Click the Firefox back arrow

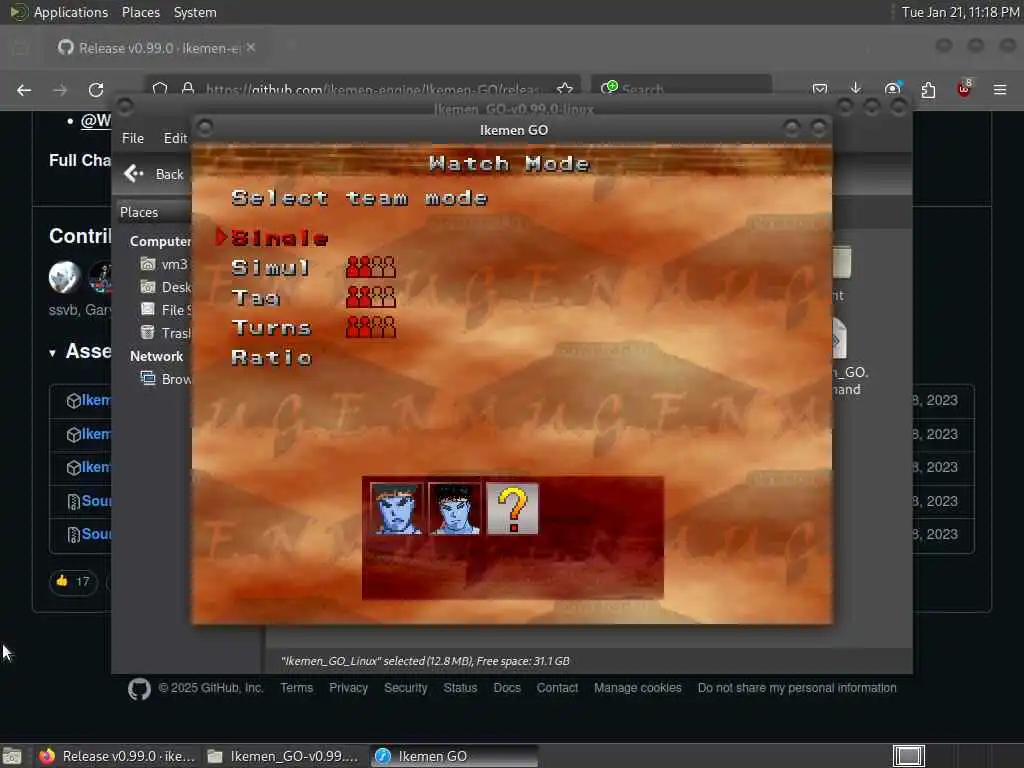[24, 90]
